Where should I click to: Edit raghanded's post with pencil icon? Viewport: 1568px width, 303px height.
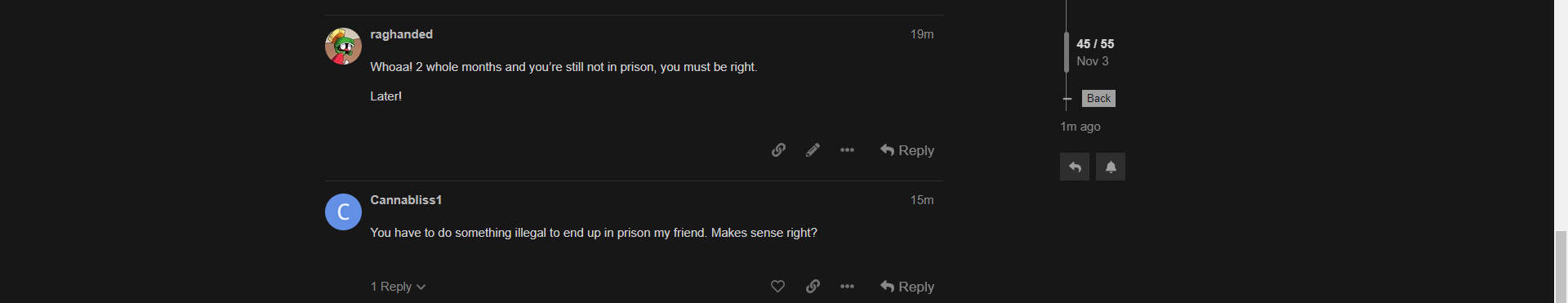tap(813, 150)
